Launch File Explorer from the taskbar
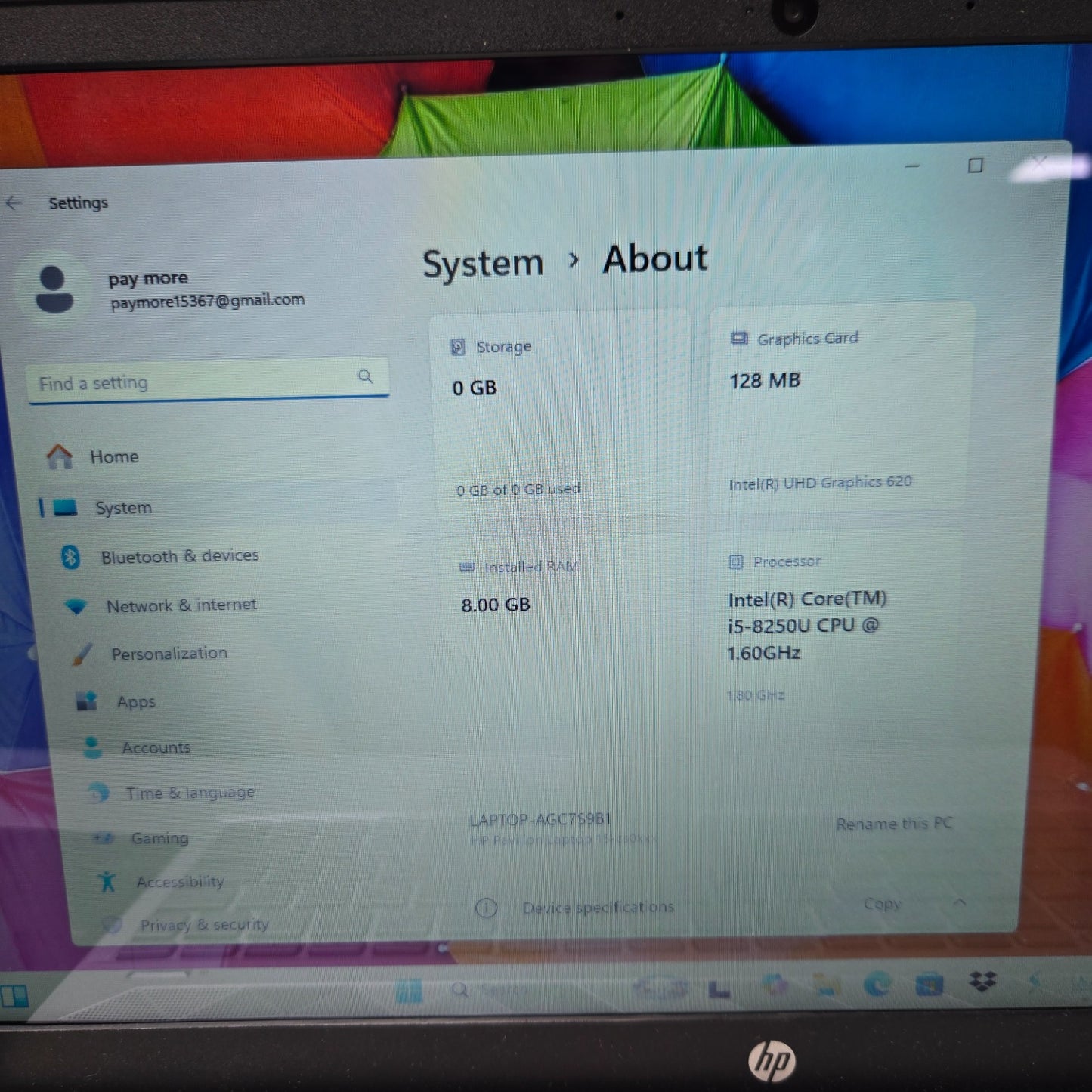Screen dimensions: 1092x1092 point(827,985)
